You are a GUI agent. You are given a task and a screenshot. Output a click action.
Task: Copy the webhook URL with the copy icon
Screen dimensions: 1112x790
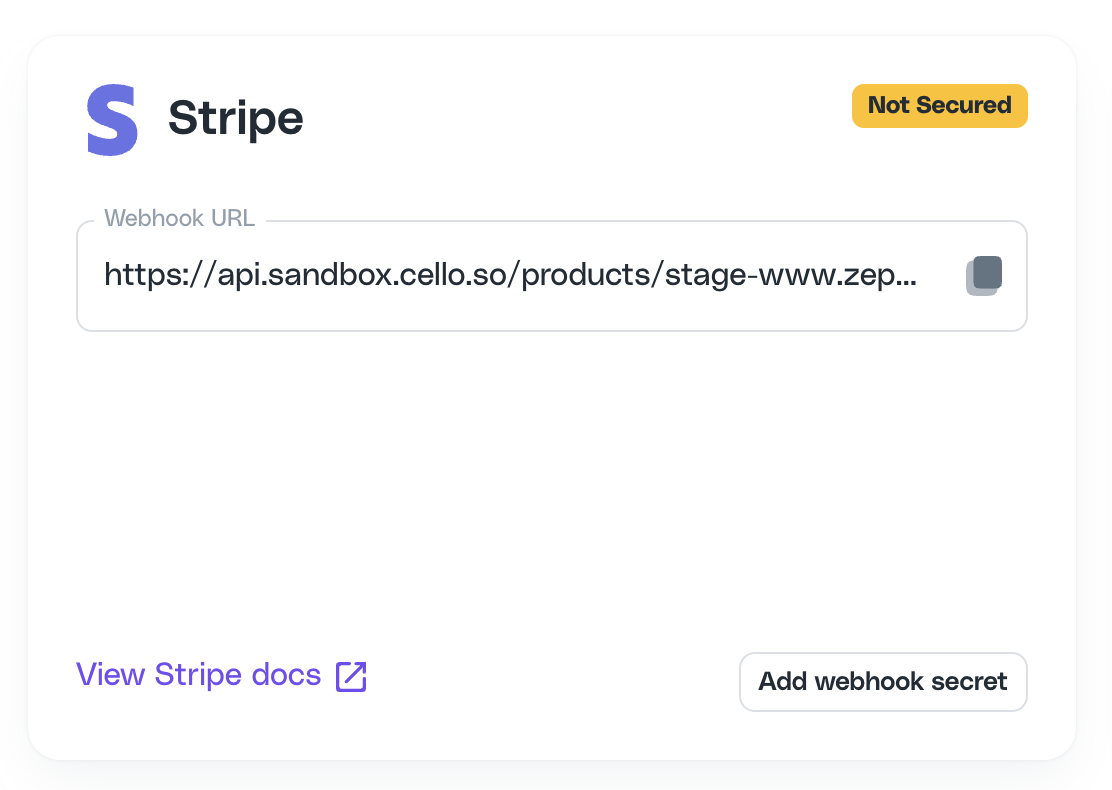(x=984, y=275)
